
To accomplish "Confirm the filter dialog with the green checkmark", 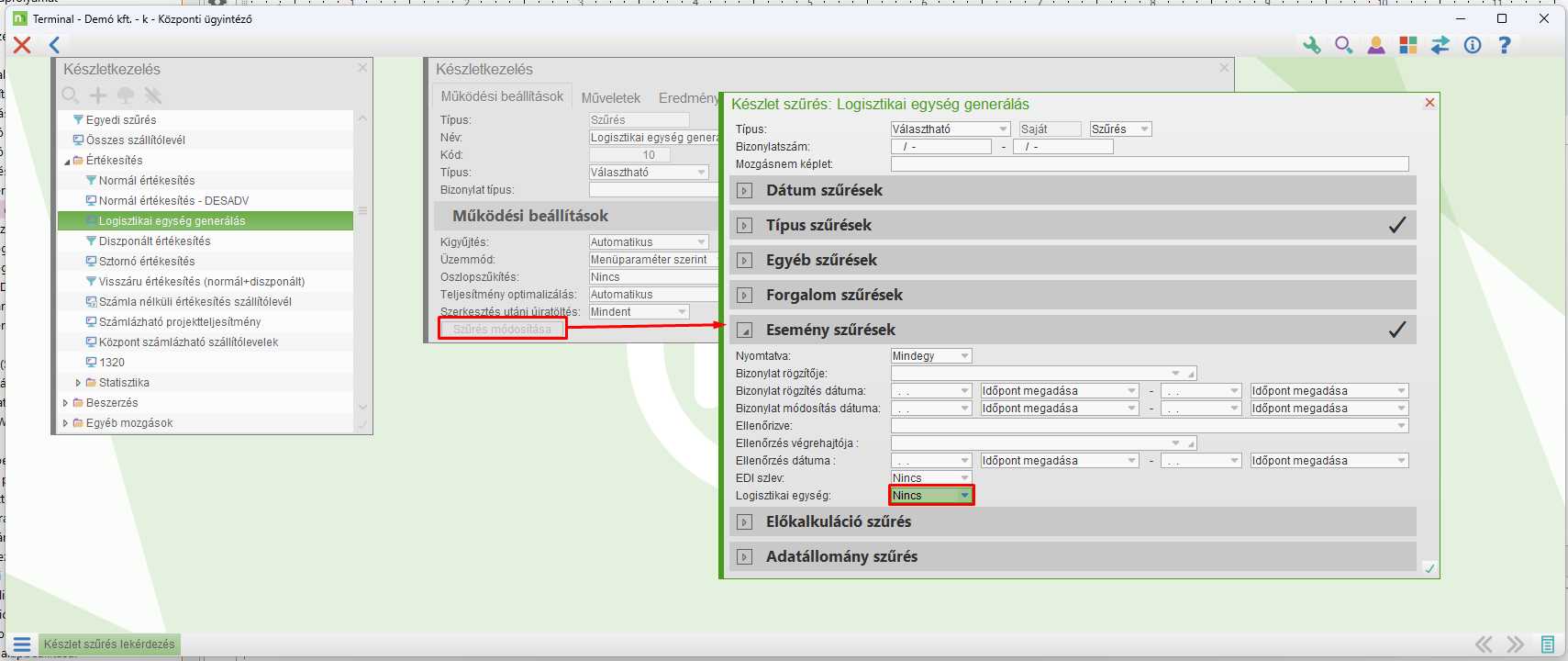I will click(1429, 569).
